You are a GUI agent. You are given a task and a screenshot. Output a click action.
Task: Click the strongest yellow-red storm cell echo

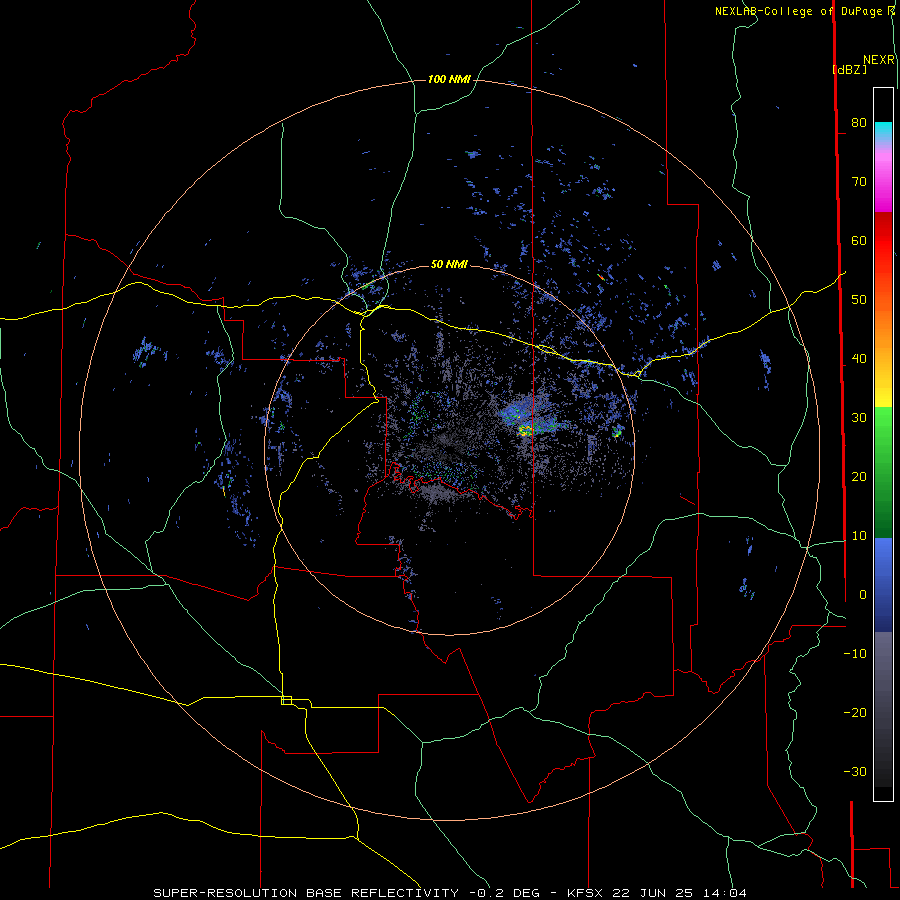(x=525, y=430)
